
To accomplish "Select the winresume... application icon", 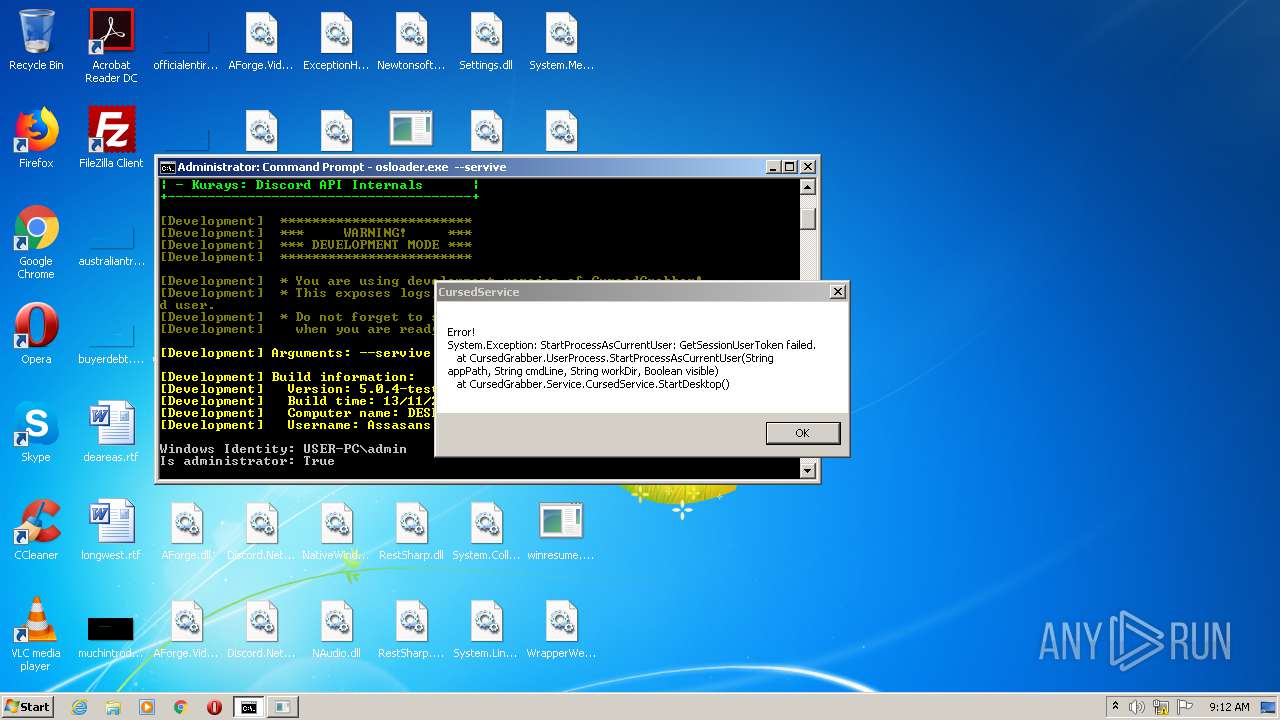I will pyautogui.click(x=561, y=531).
